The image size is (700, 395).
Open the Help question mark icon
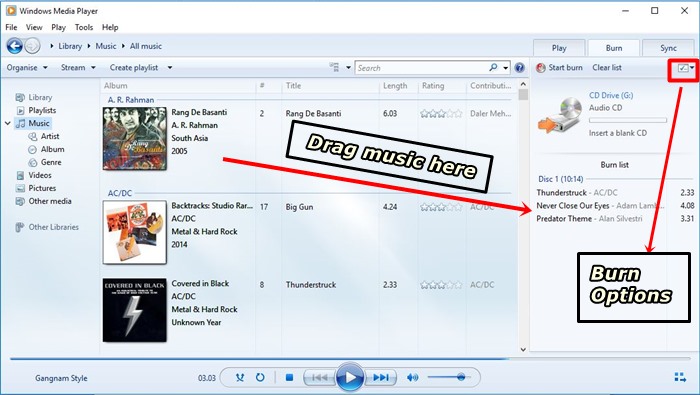click(519, 67)
